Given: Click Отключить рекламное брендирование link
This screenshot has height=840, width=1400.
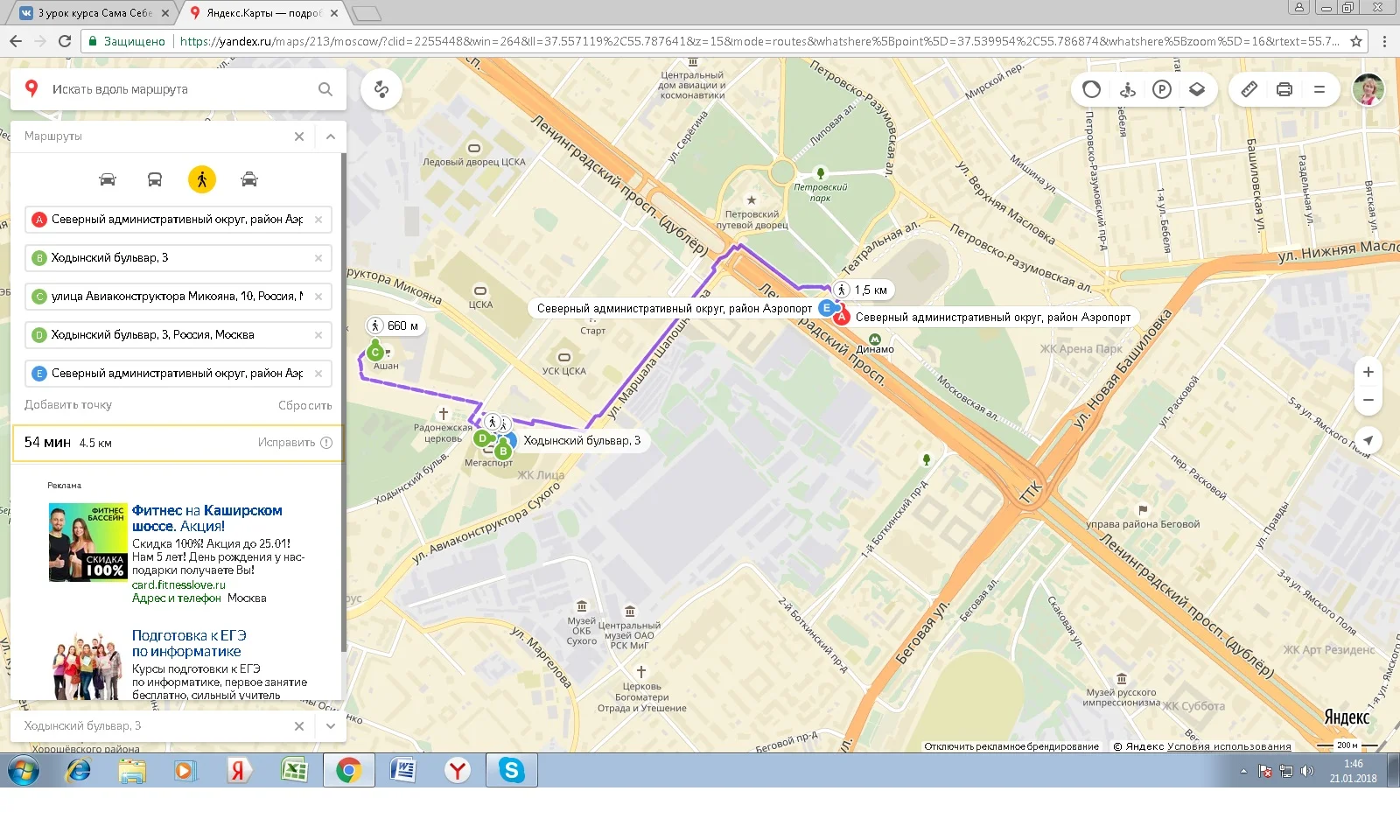Looking at the screenshot, I should 1011,746.
